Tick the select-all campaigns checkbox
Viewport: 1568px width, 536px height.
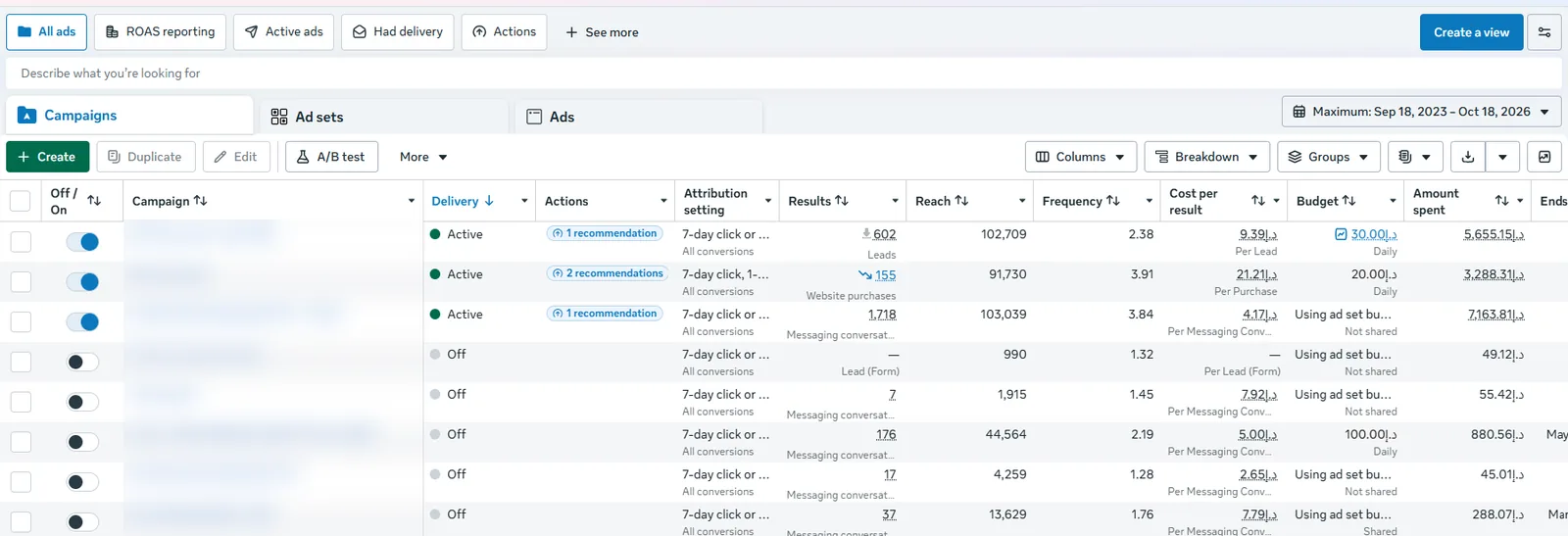[x=20, y=201]
